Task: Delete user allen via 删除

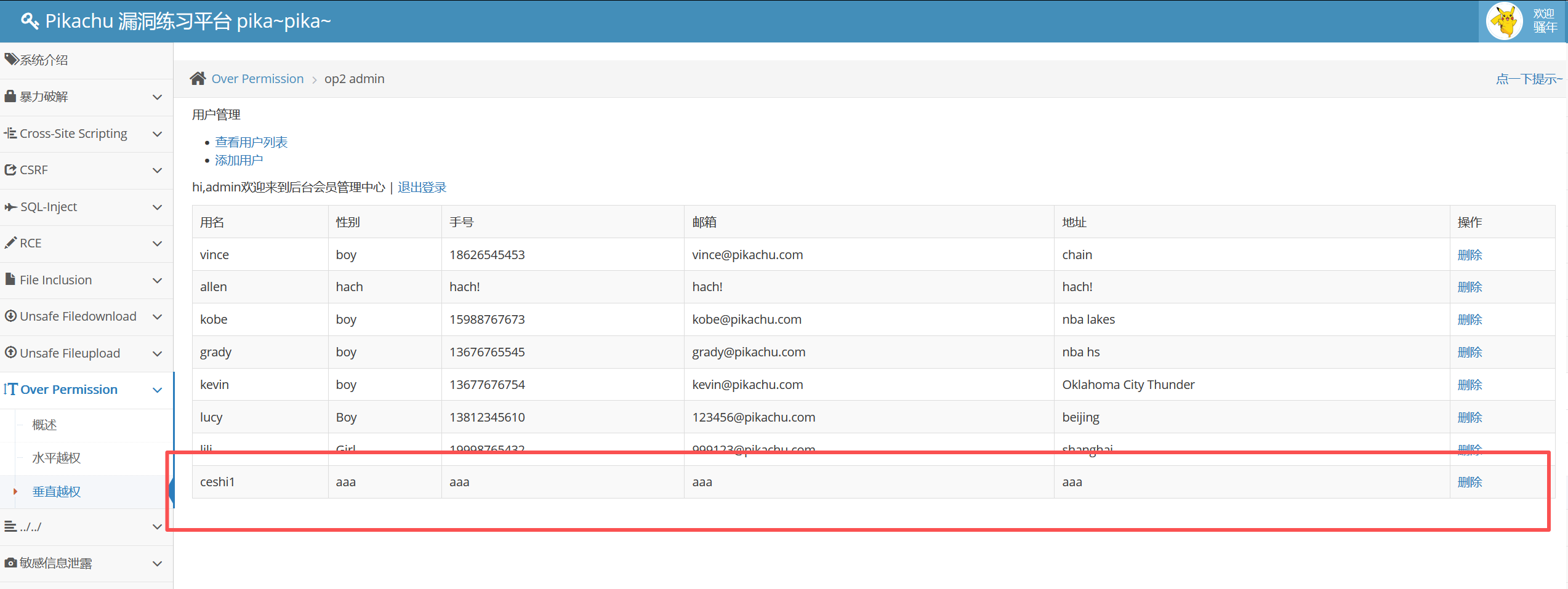Action: pos(1469,287)
